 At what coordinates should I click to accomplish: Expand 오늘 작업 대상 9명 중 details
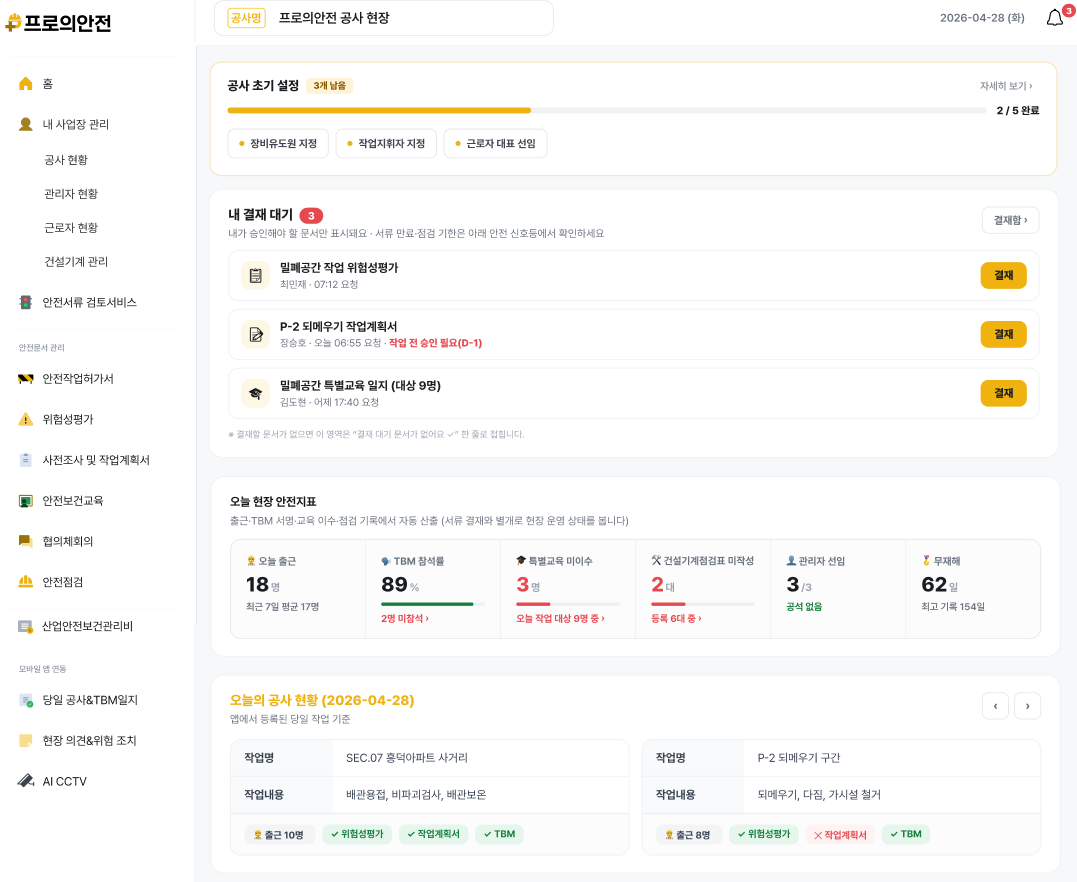(x=560, y=619)
